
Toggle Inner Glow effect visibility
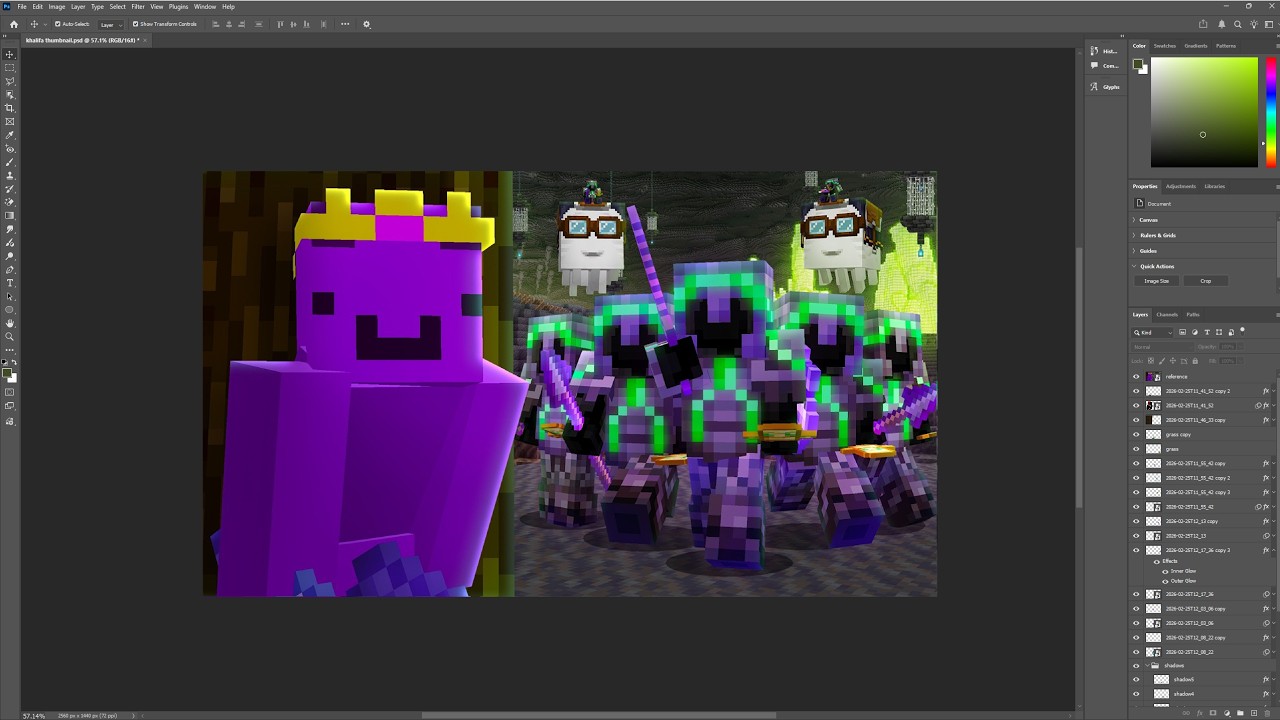tap(1165, 571)
